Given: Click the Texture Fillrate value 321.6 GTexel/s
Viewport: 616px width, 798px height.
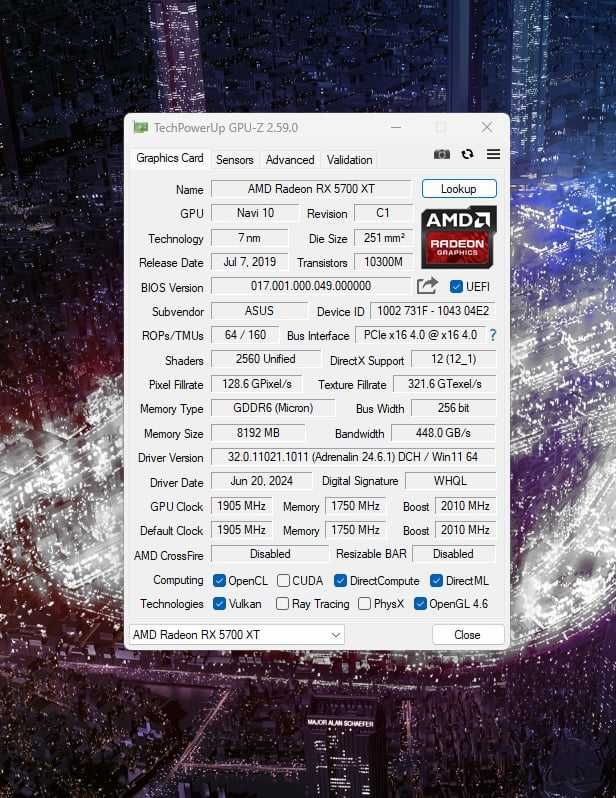Looking at the screenshot, I should [444, 384].
